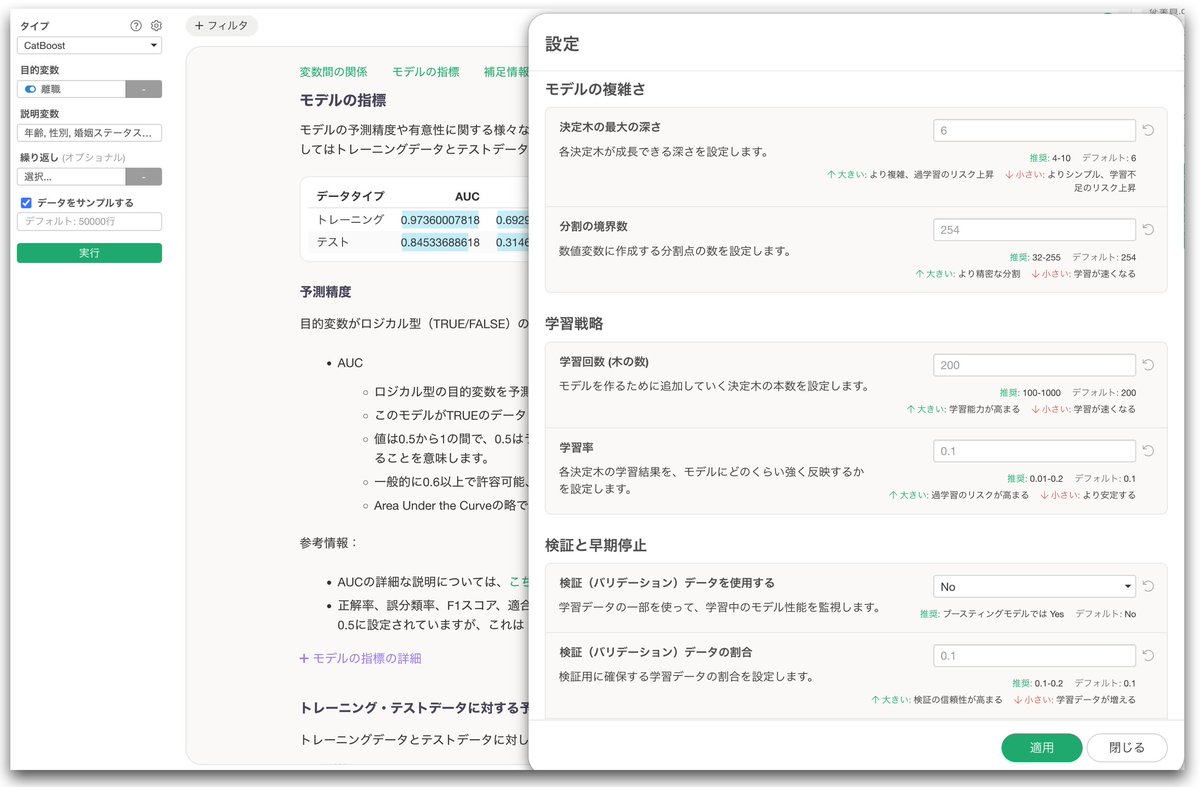Click the データタイプ column header

[350, 197]
